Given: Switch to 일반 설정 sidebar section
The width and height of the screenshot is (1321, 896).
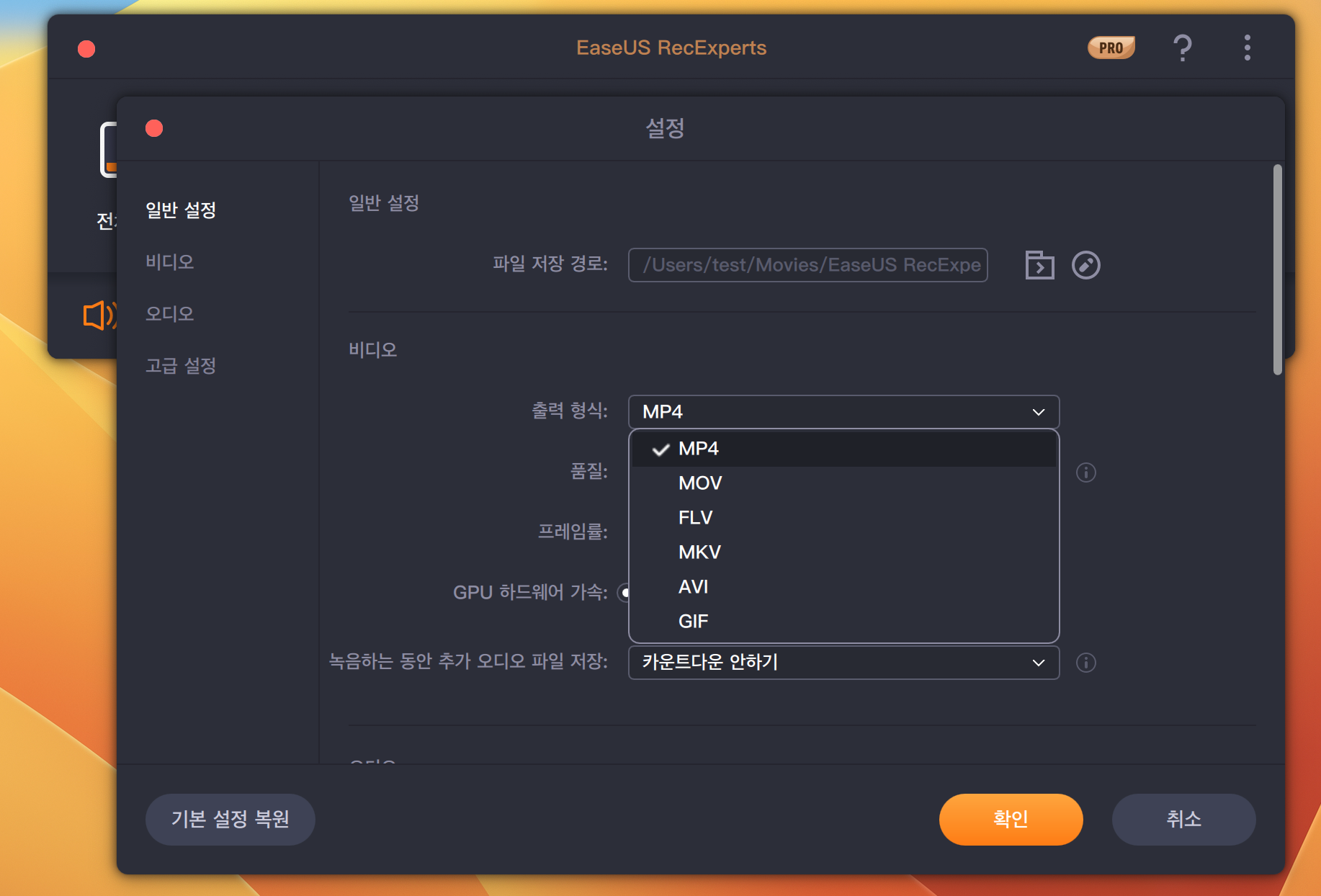Looking at the screenshot, I should point(181,210).
